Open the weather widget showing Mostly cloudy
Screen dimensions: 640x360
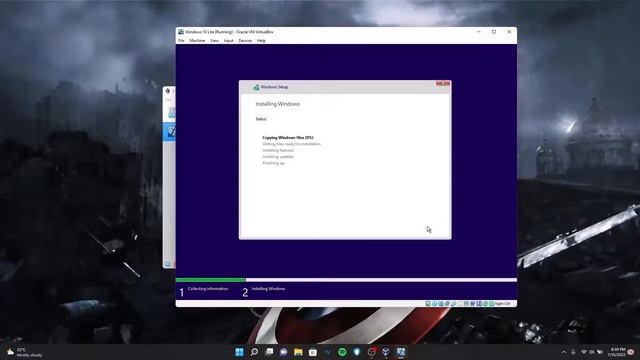click(24, 352)
